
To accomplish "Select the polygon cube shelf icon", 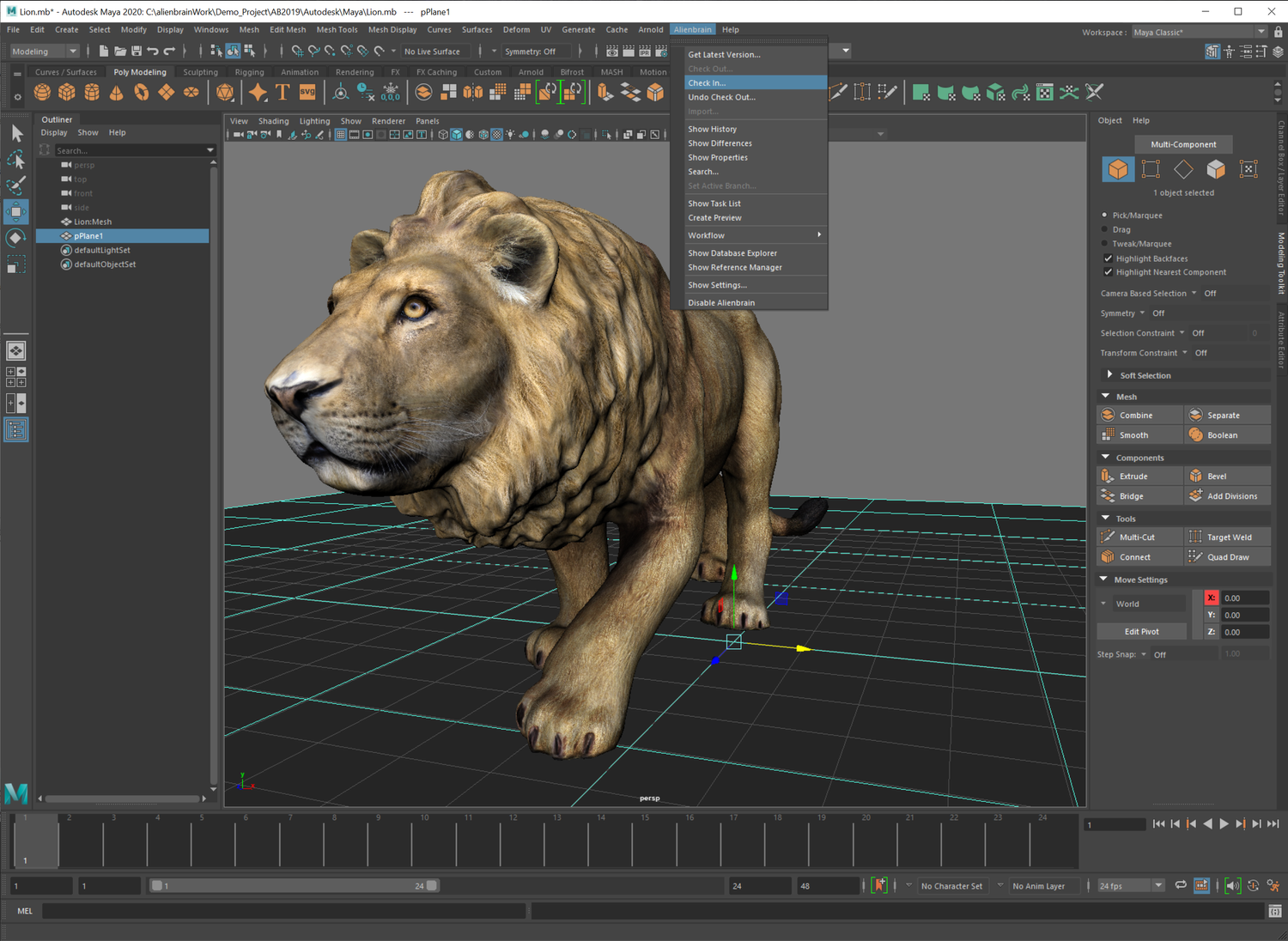I will point(66,92).
